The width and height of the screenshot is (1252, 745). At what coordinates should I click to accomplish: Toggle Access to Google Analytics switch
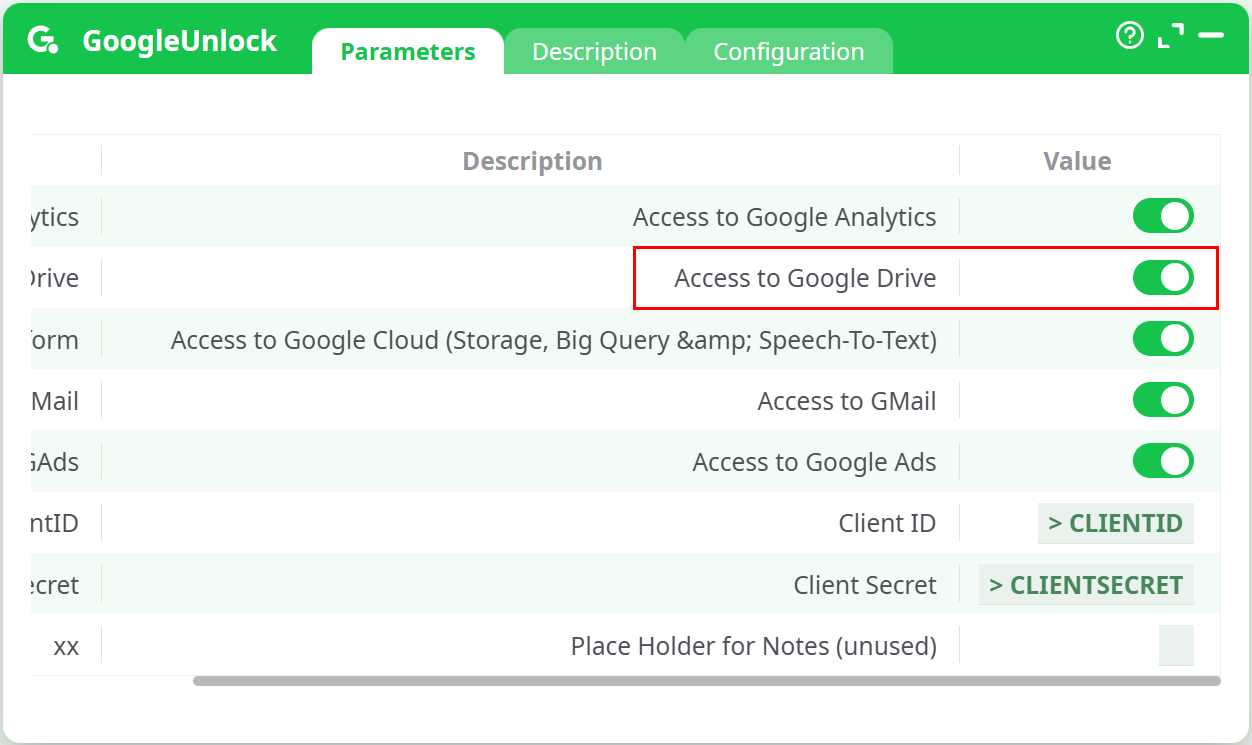(x=1163, y=216)
